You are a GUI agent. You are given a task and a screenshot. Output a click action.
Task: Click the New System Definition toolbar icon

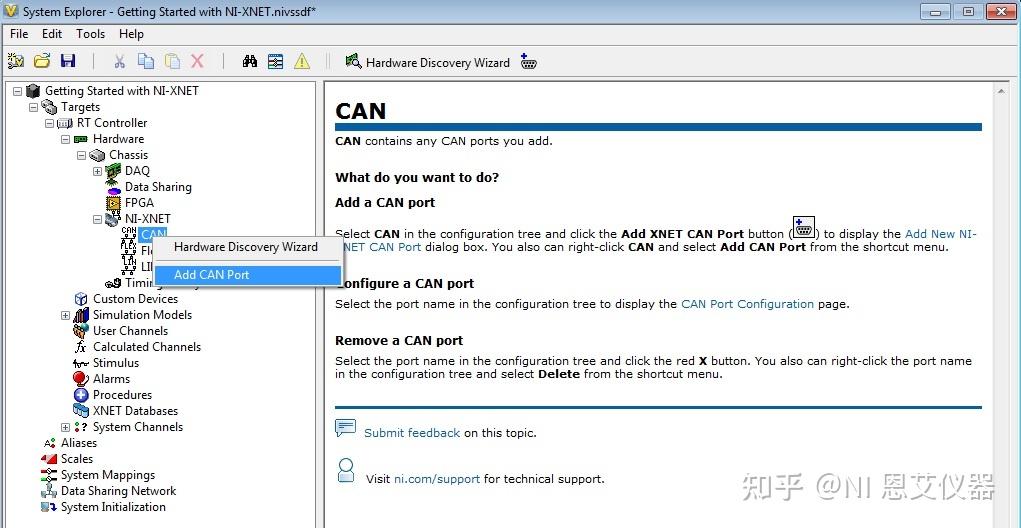(x=16, y=61)
